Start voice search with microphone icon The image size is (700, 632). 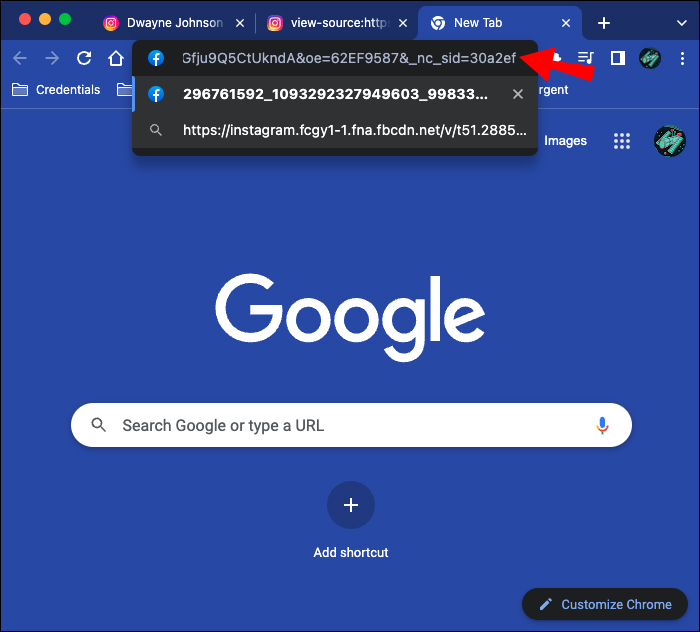click(602, 425)
